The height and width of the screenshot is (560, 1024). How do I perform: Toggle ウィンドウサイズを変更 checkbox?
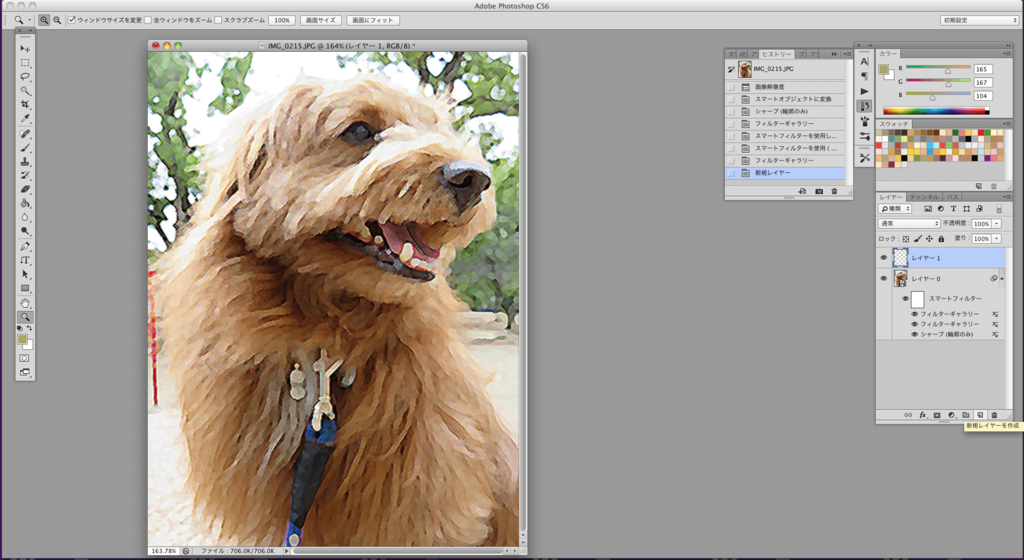[x=72, y=20]
